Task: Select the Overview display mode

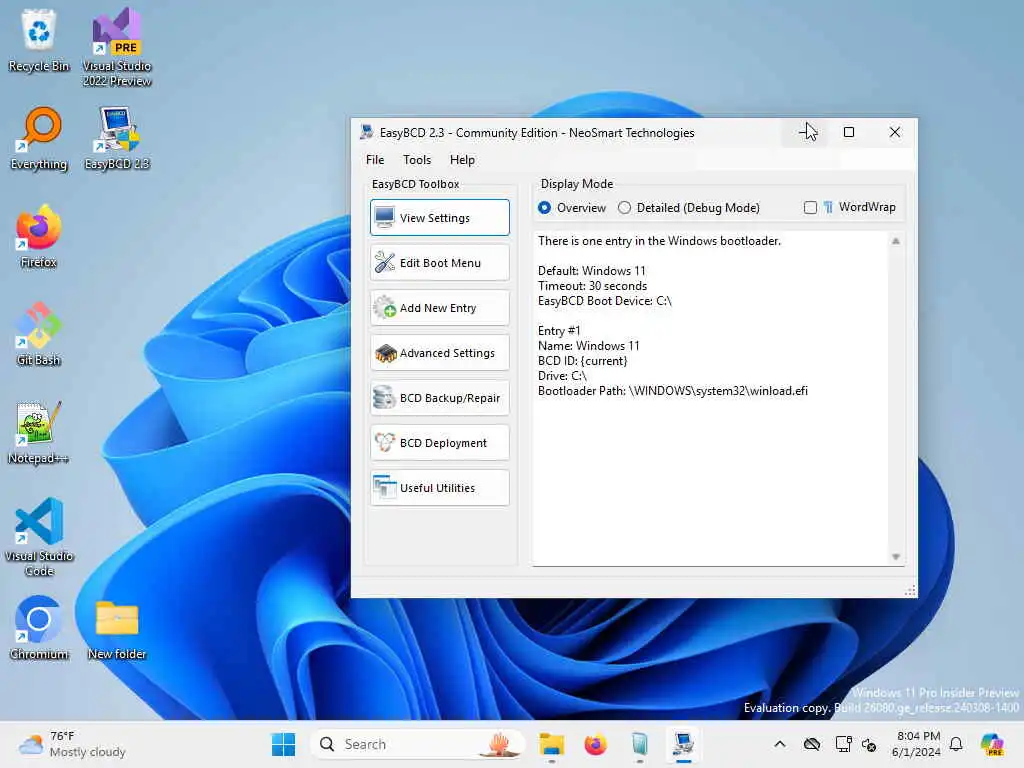Action: tap(571, 208)
